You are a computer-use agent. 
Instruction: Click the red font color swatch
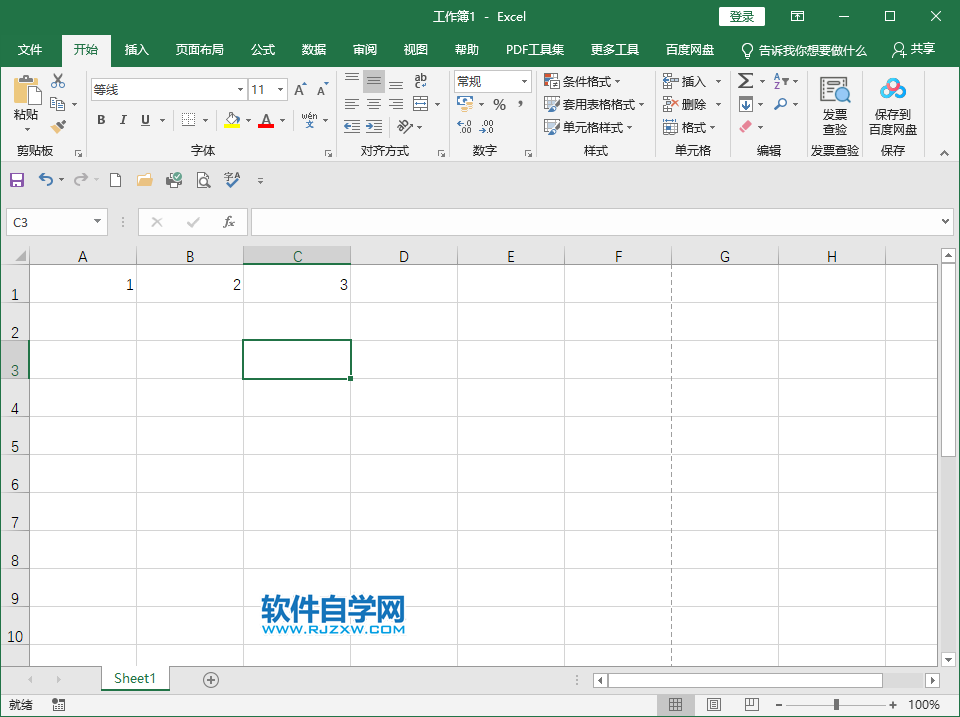(266, 126)
